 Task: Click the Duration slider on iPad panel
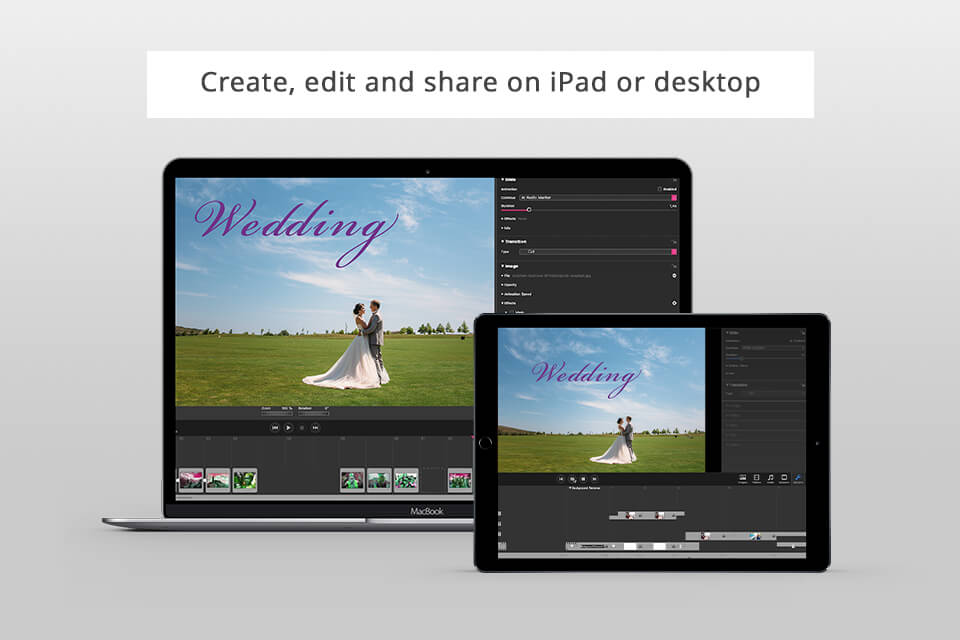pyautogui.click(x=764, y=358)
